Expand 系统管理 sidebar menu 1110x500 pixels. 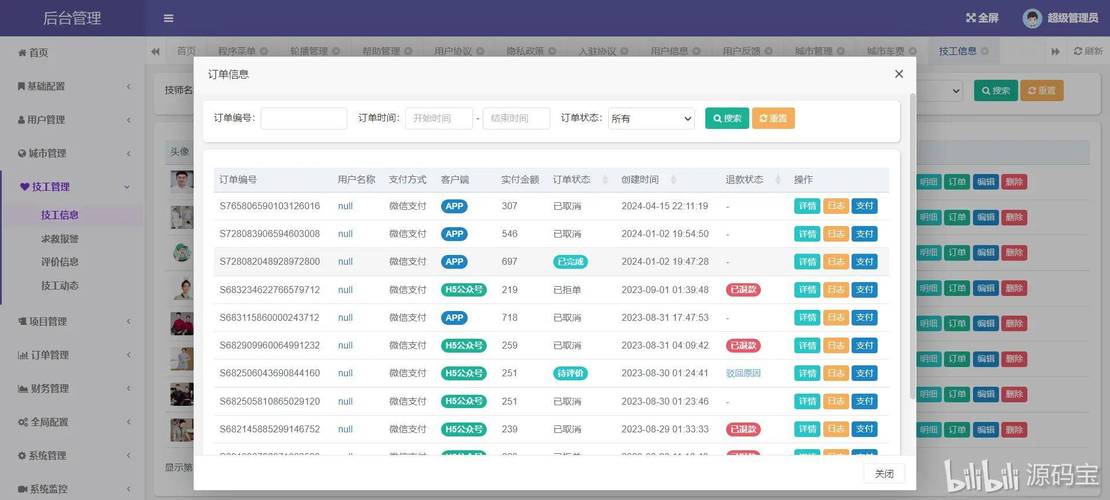(x=71, y=455)
